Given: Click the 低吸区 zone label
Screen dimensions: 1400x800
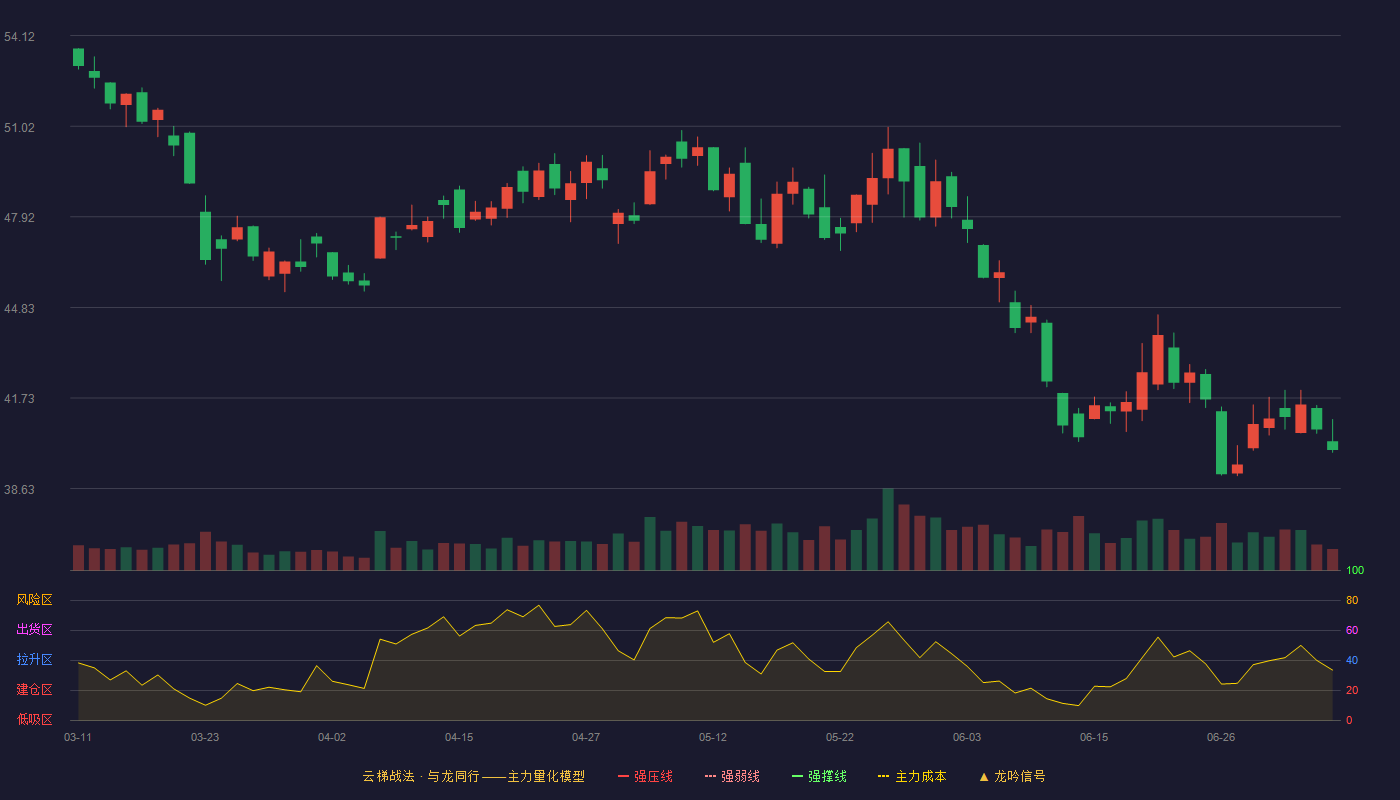Looking at the screenshot, I should coord(35,719).
